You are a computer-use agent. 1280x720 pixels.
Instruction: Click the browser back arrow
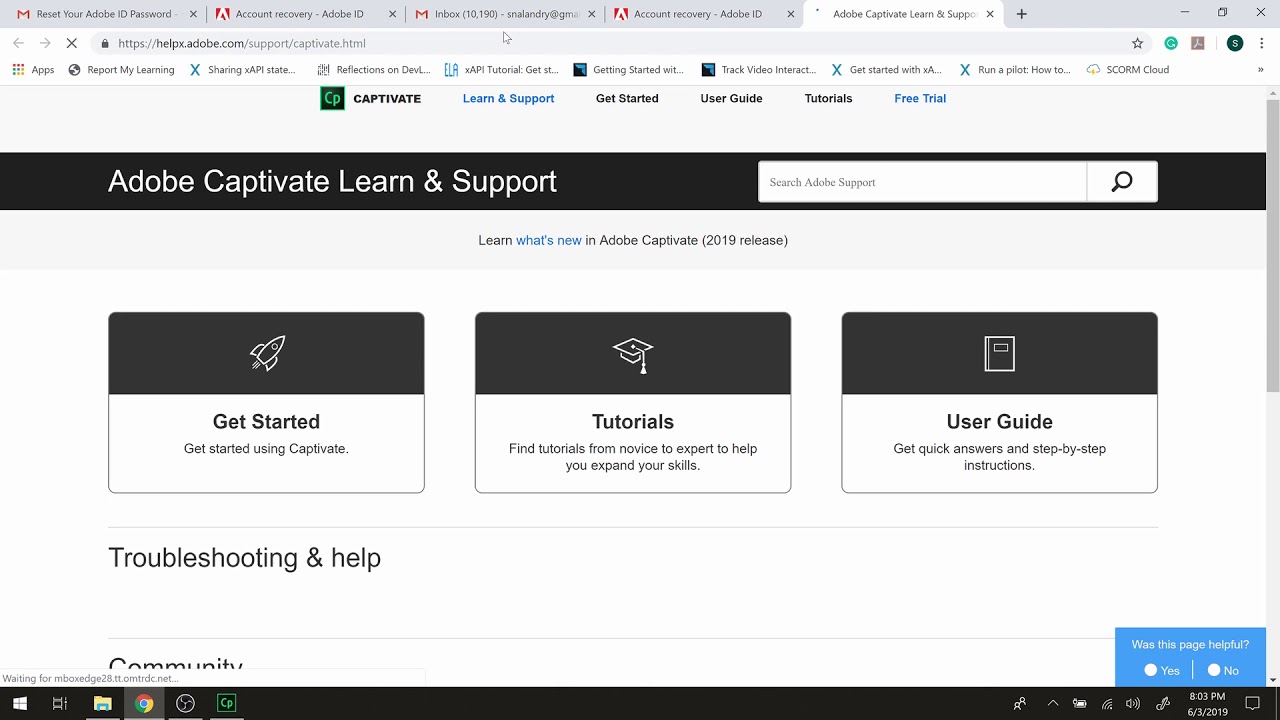pyautogui.click(x=18, y=43)
